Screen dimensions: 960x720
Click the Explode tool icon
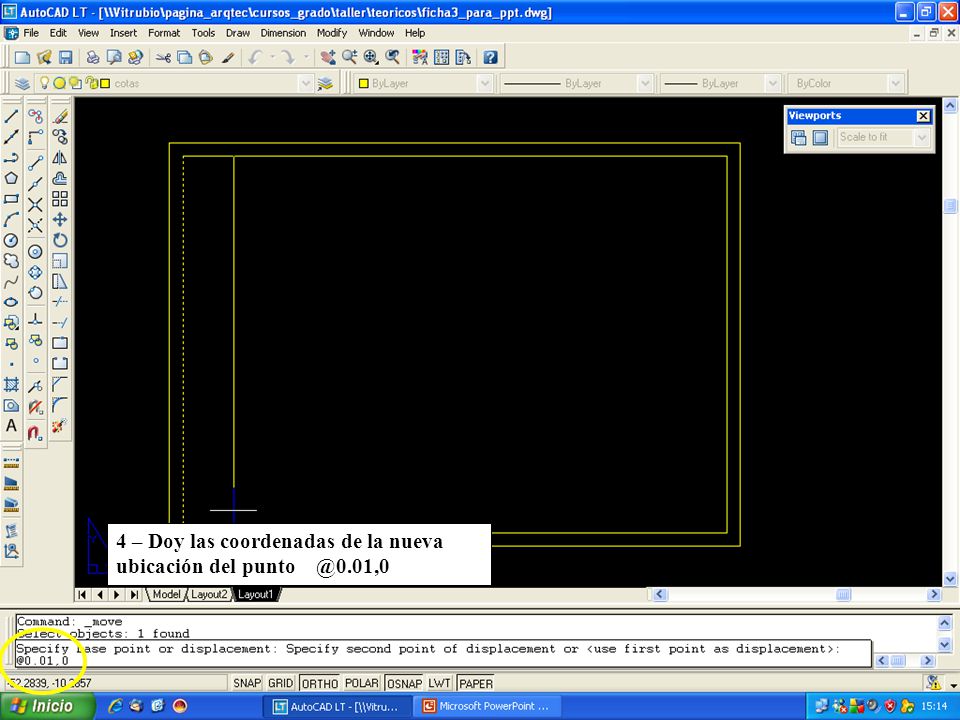(60, 426)
